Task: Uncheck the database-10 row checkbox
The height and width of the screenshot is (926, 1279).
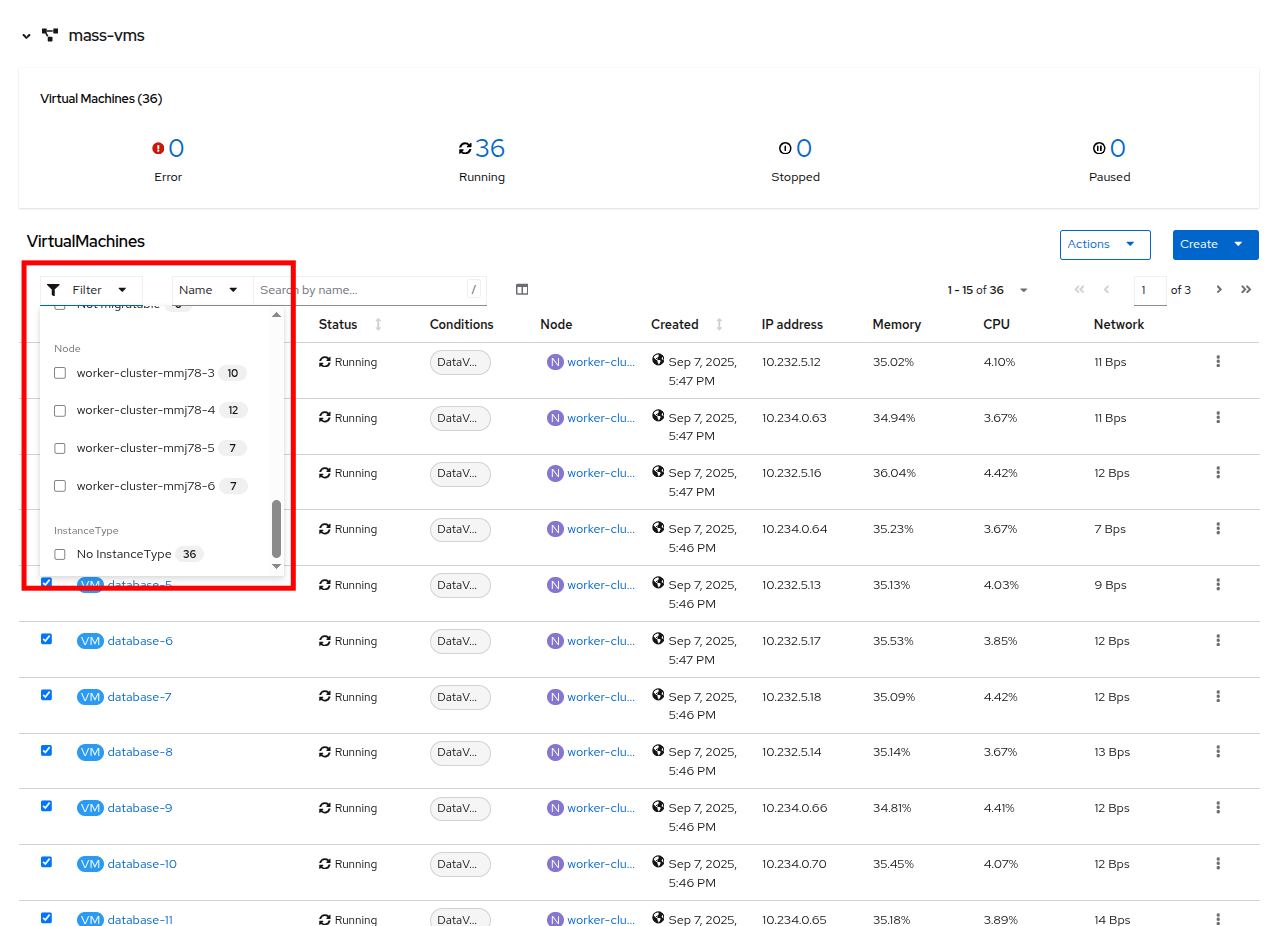Action: (46, 861)
